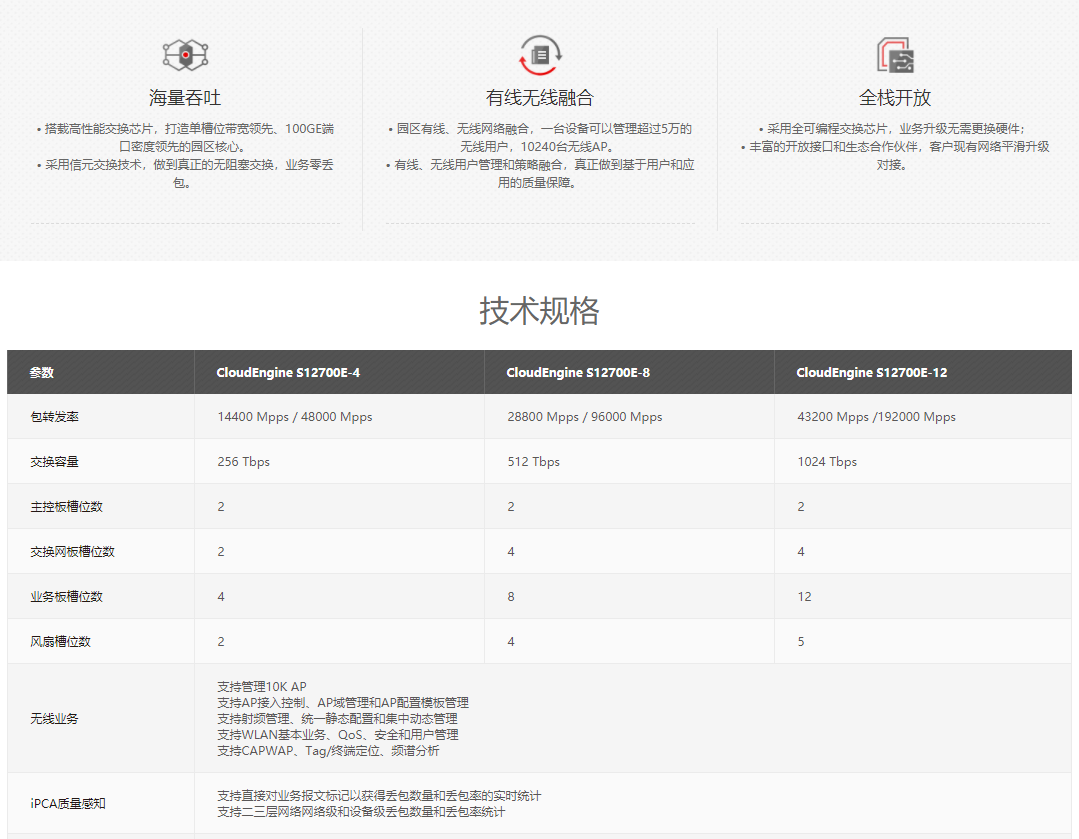Select the 海量吞吐 heading
Viewport: 1079px width, 839px height.
pyautogui.click(x=185, y=98)
